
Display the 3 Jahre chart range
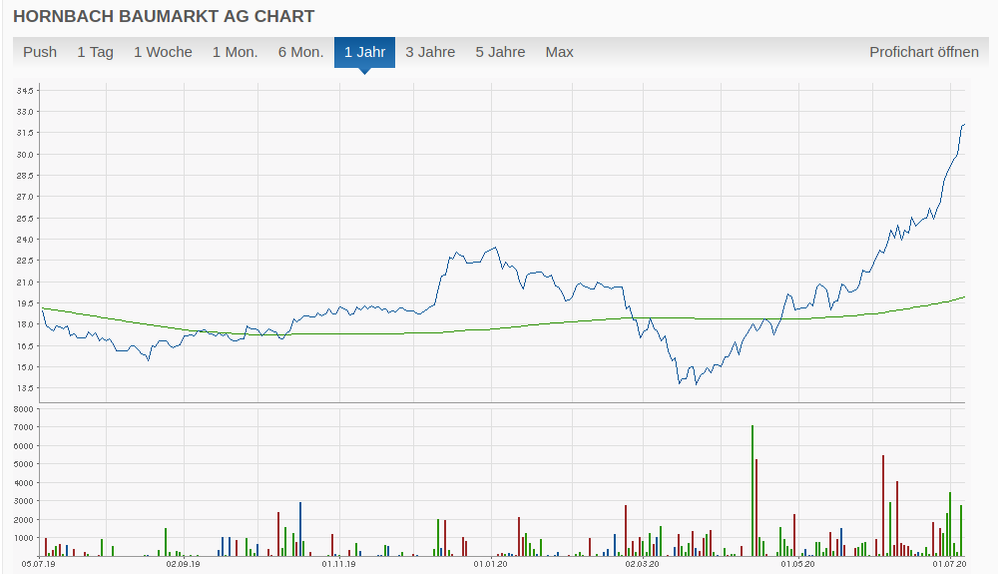(x=430, y=52)
